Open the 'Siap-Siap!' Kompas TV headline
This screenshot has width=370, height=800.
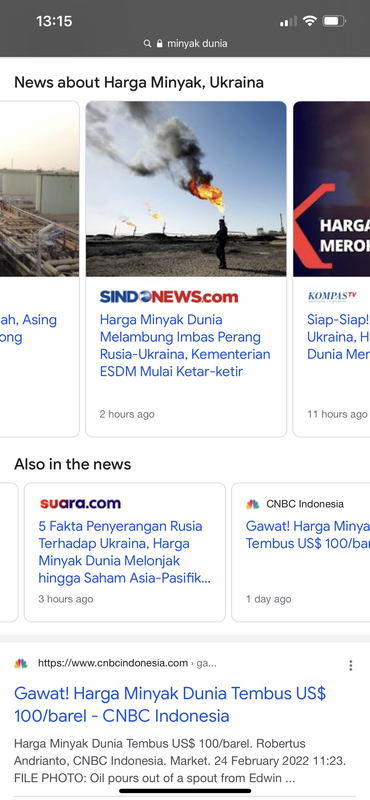pyautogui.click(x=338, y=337)
